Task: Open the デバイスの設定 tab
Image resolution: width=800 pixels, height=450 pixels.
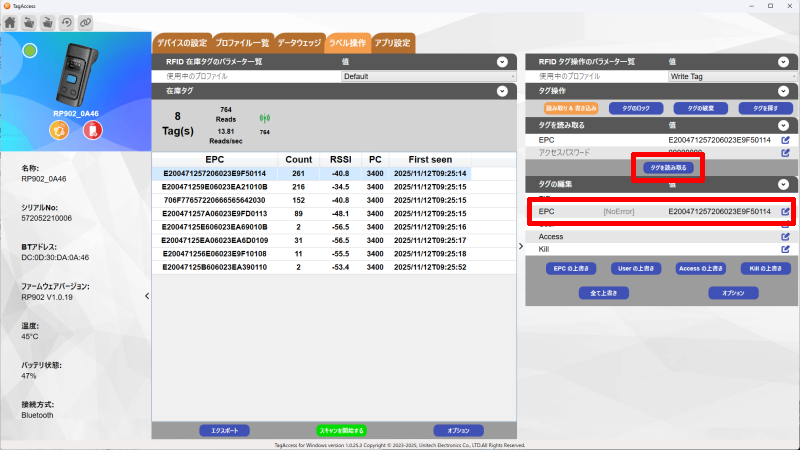Action: tap(180, 43)
